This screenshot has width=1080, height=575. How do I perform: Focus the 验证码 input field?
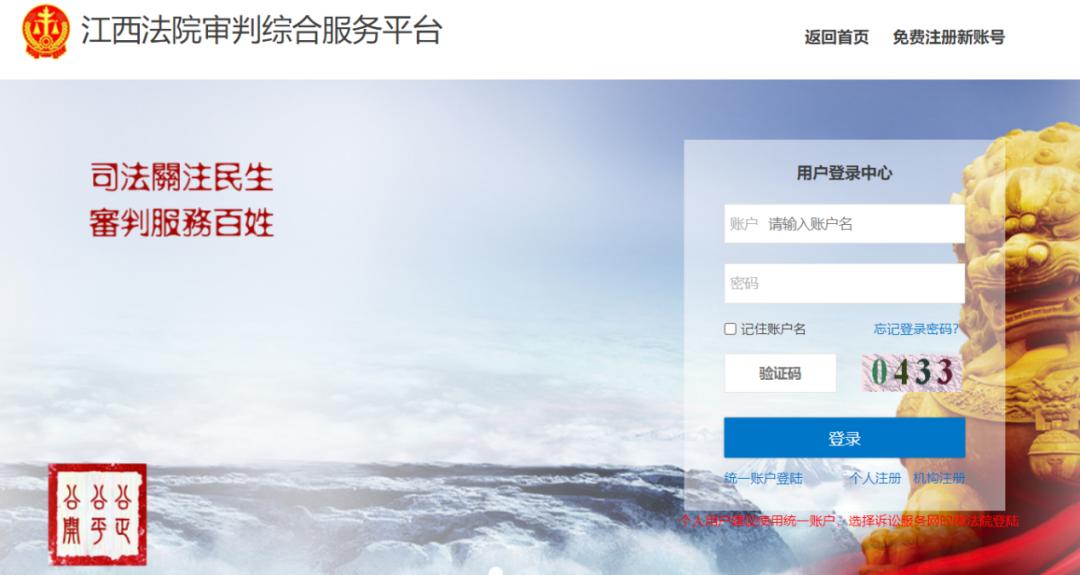pyautogui.click(x=780, y=373)
